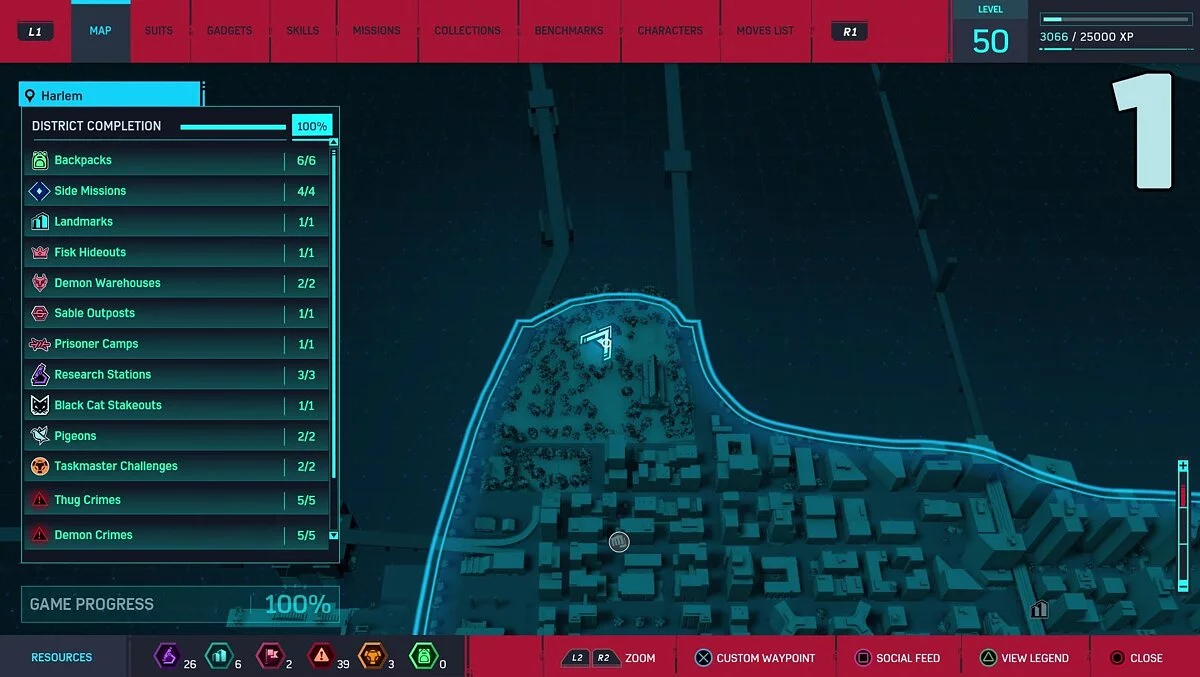Click the Taskmaster Challenges orange icon

point(40,466)
